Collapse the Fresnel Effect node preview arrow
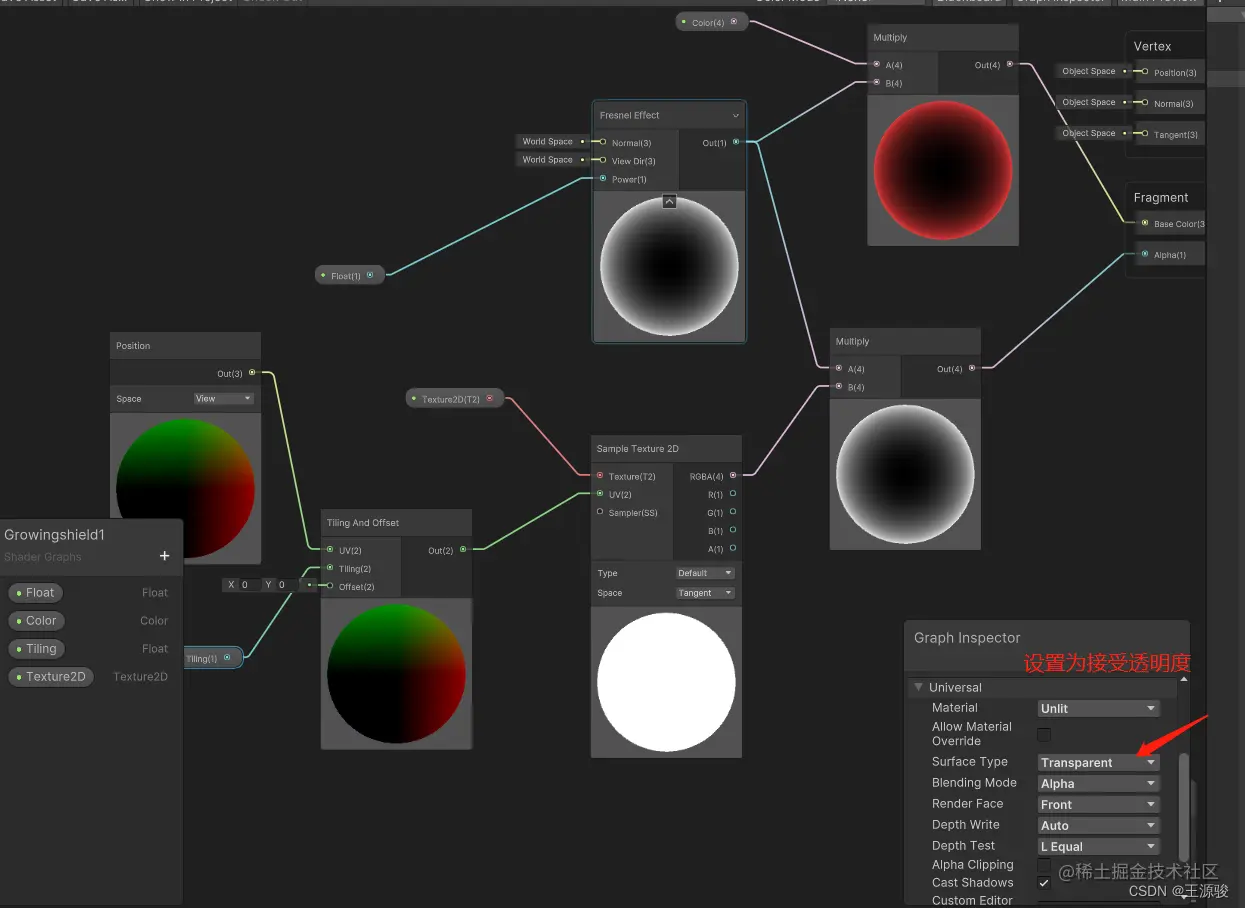The image size is (1245, 908). (x=669, y=201)
